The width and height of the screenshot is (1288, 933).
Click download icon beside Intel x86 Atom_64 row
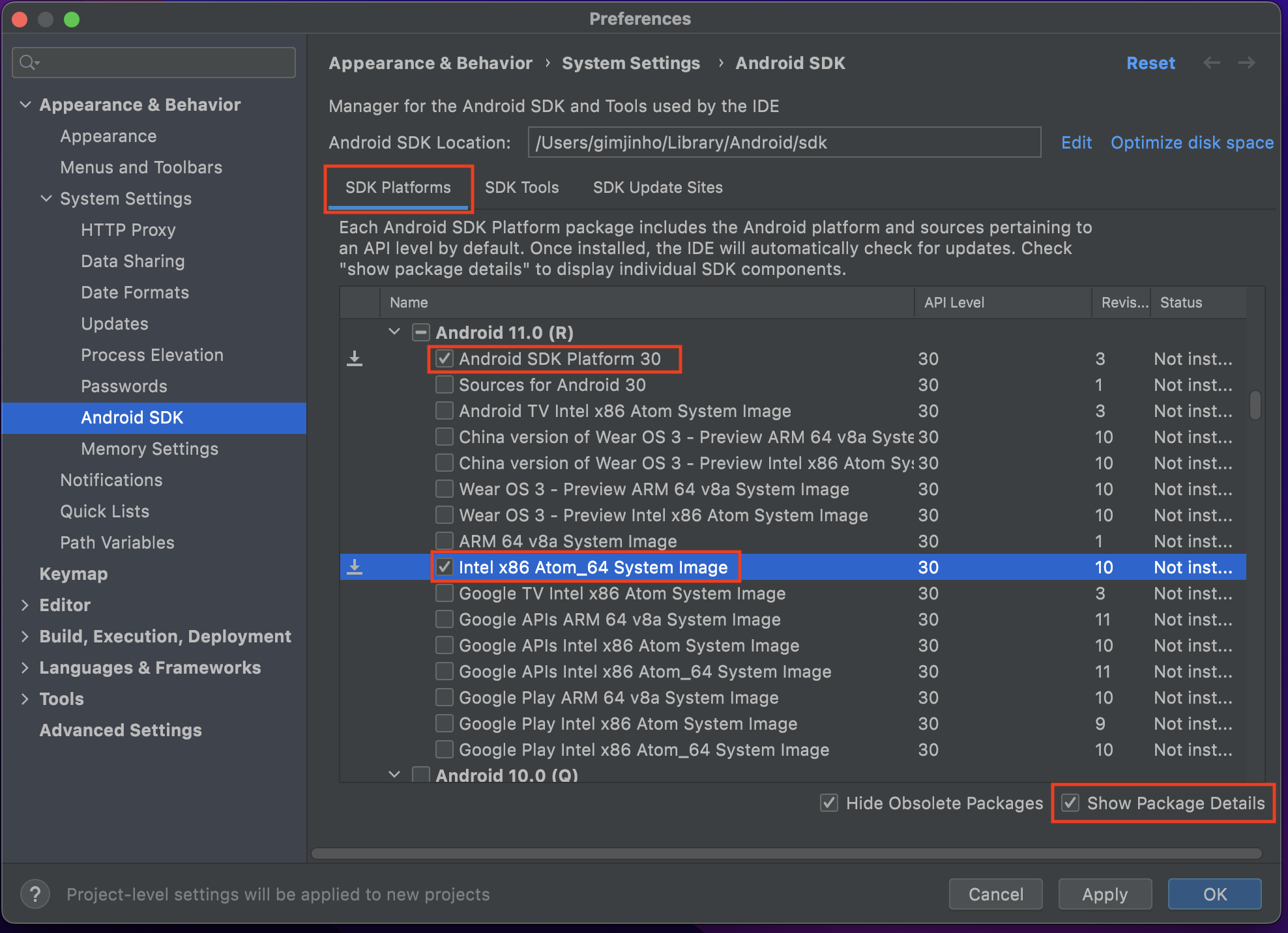click(x=355, y=567)
